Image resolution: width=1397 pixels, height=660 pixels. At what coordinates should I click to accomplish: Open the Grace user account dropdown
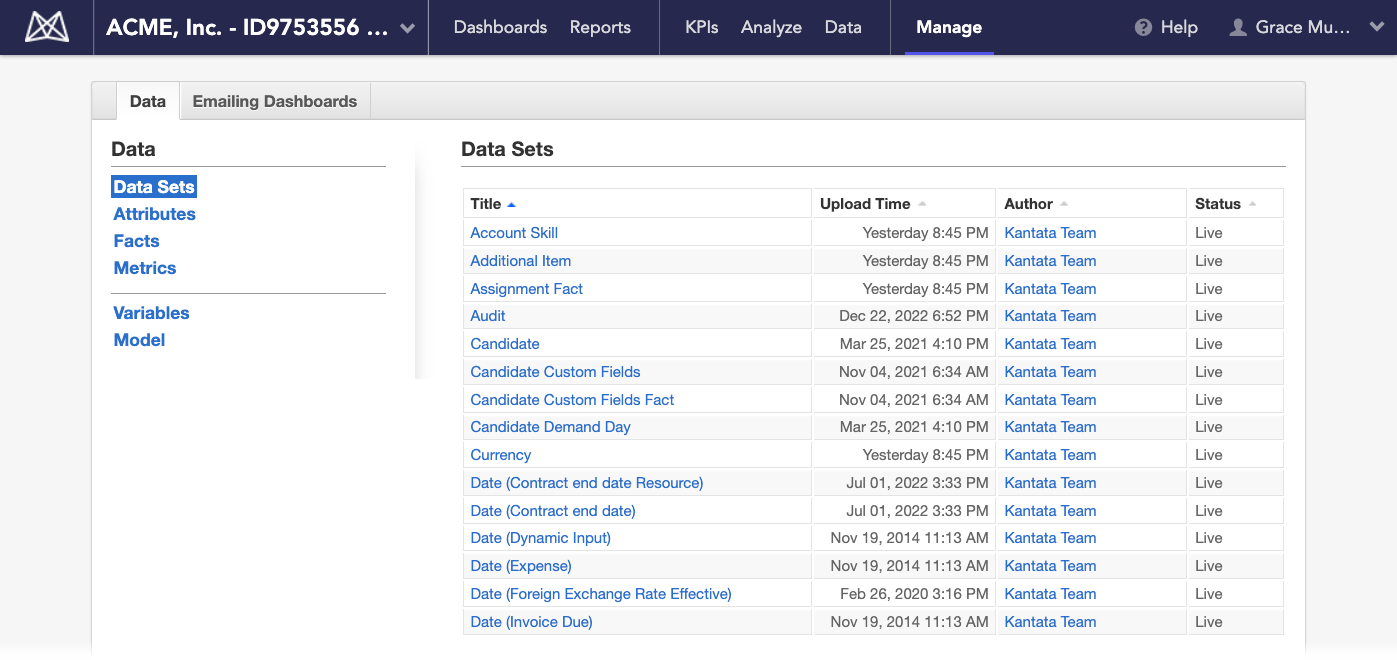click(x=1374, y=28)
